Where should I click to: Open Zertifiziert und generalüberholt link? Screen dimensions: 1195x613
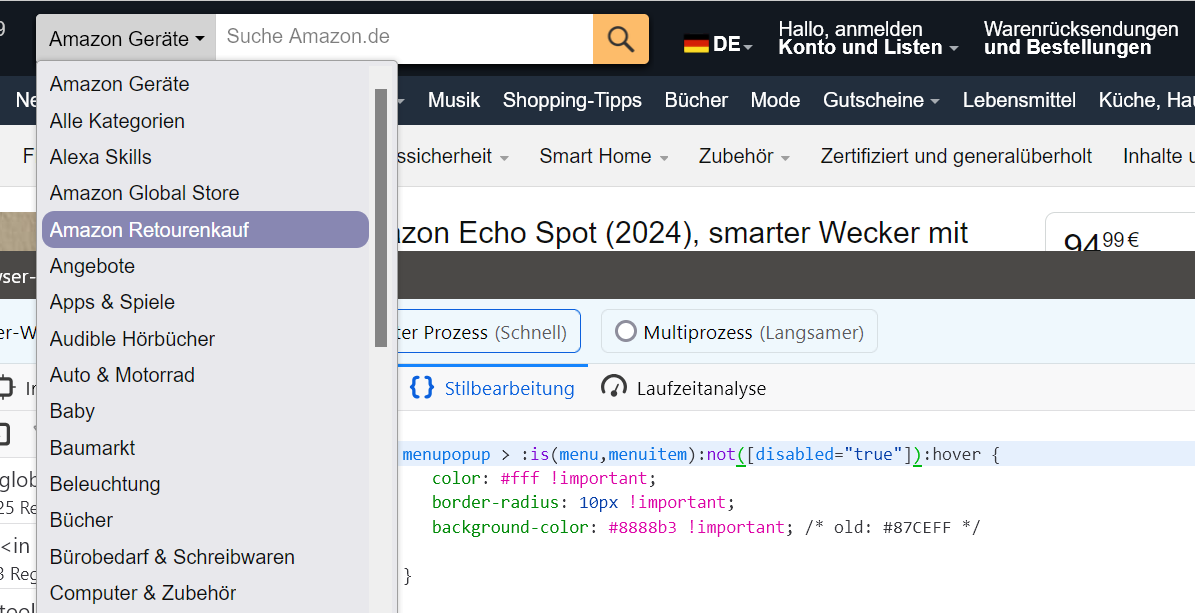click(x=956, y=156)
